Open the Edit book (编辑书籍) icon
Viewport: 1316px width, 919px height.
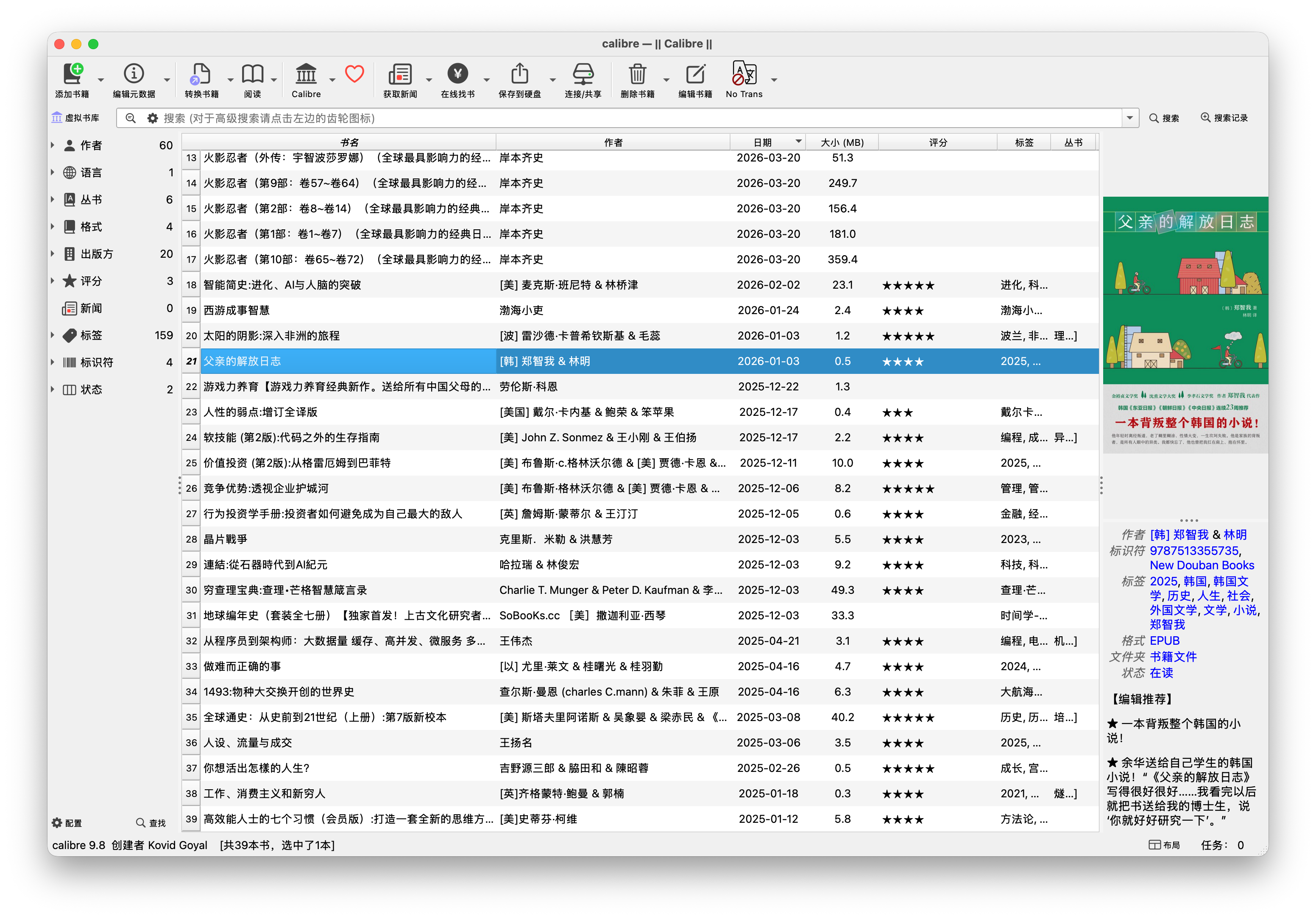pyautogui.click(x=695, y=75)
